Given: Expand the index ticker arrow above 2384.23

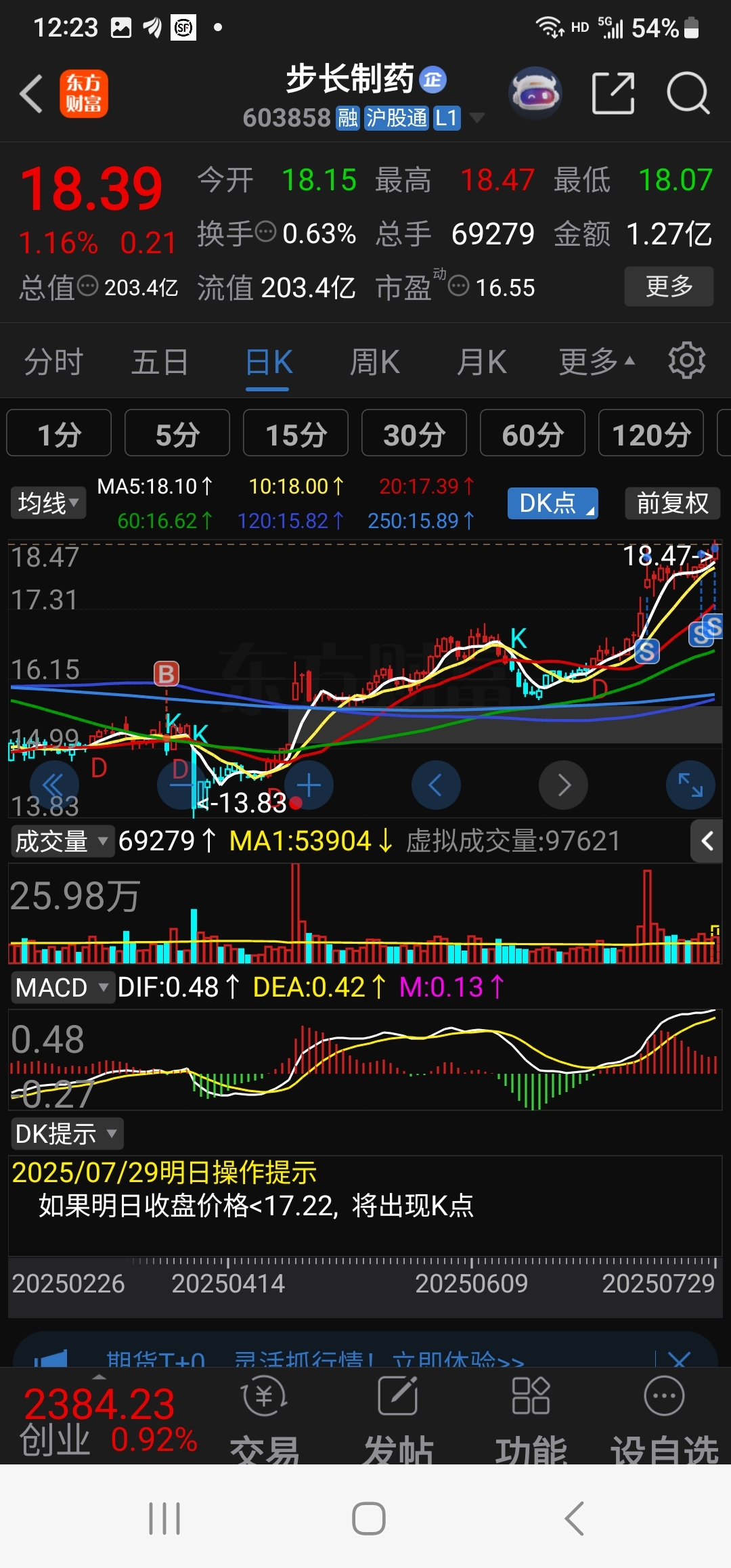Looking at the screenshot, I should [99, 1376].
